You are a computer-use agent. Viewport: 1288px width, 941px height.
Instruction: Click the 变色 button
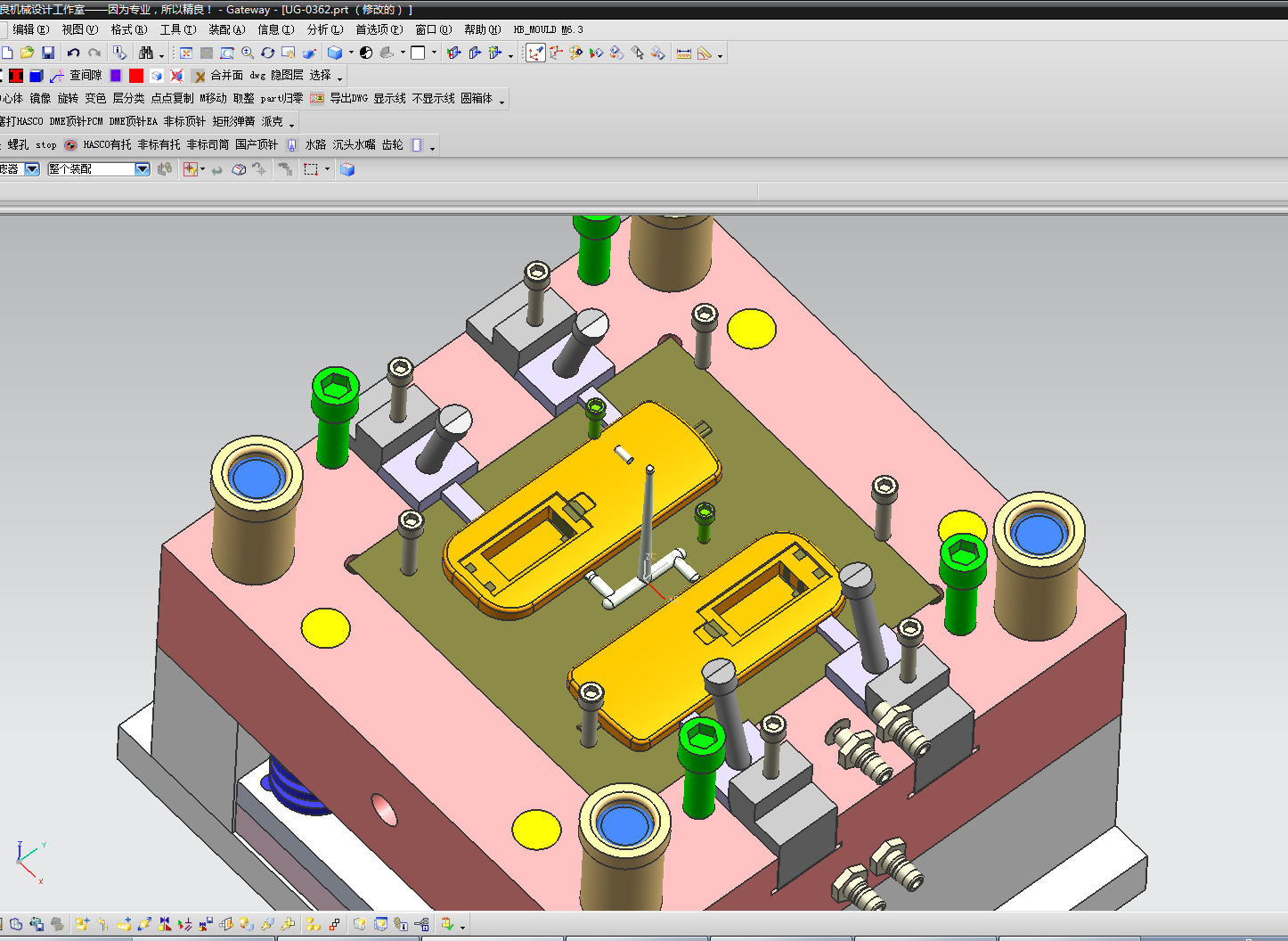click(x=95, y=98)
